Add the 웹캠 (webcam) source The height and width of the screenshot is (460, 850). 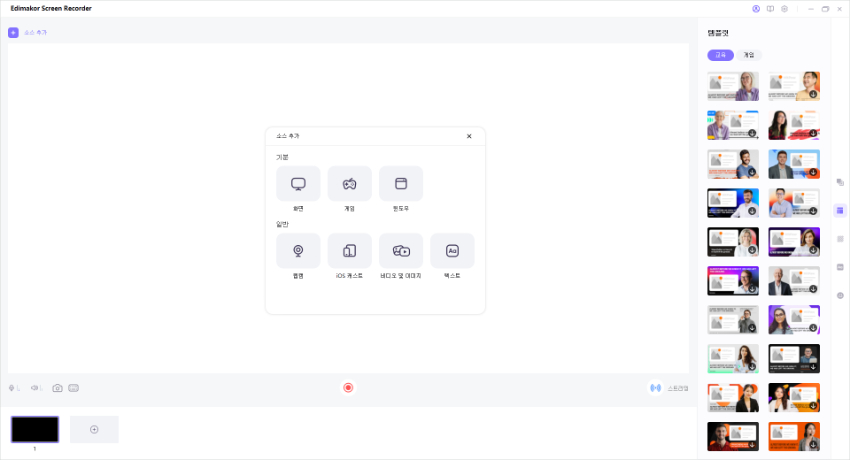pyautogui.click(x=298, y=251)
